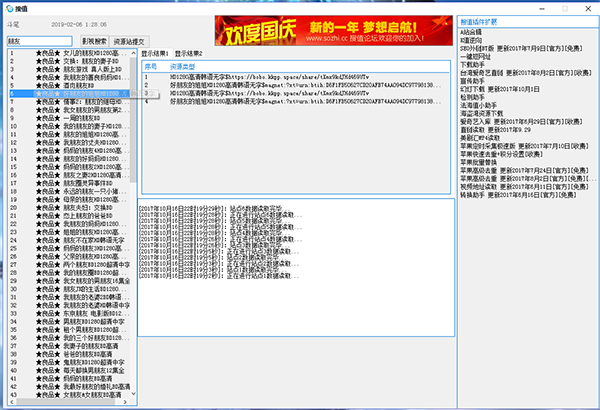The image size is (600, 410).
Task: Click the 影视检索 search button
Action: tap(95, 41)
